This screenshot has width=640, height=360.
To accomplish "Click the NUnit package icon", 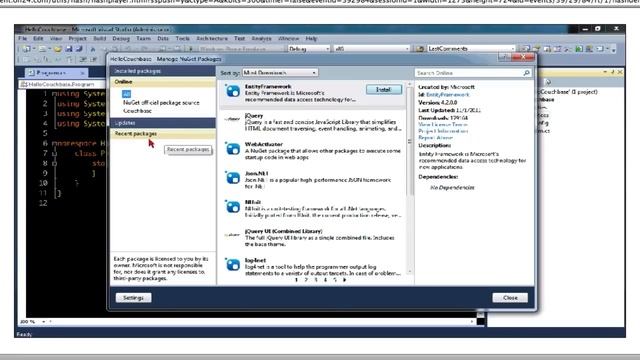I will 233,207.
